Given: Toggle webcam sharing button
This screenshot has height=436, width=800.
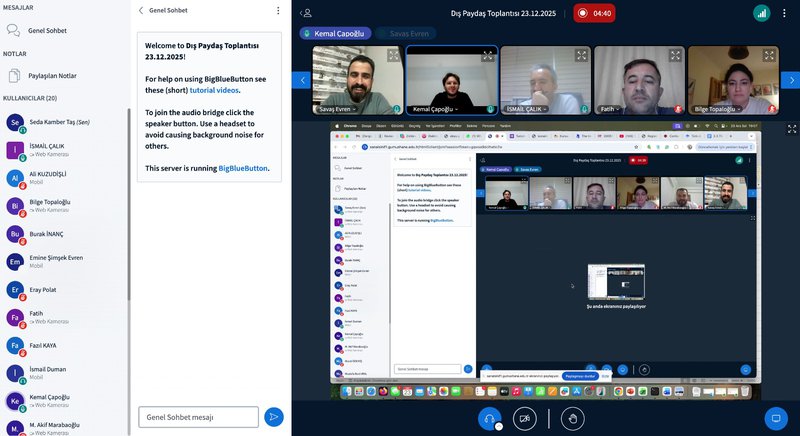Looking at the screenshot, I should (525, 418).
